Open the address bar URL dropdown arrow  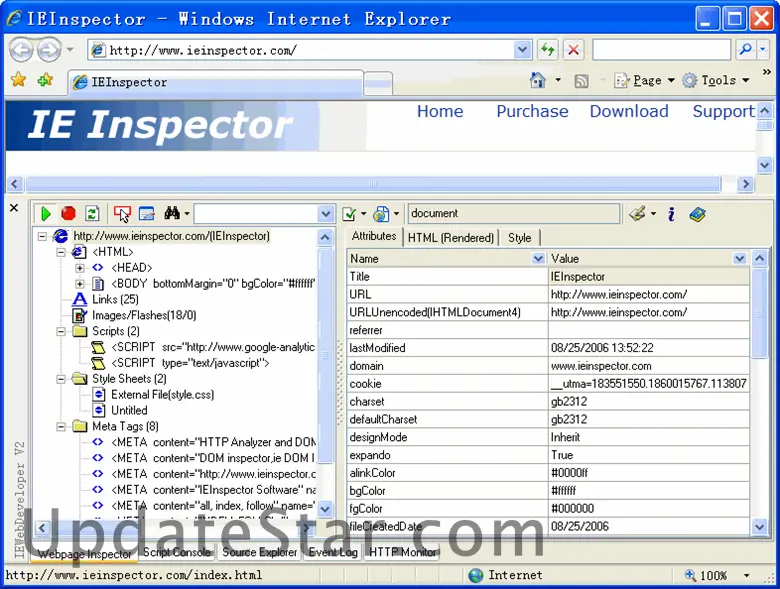[x=522, y=50]
